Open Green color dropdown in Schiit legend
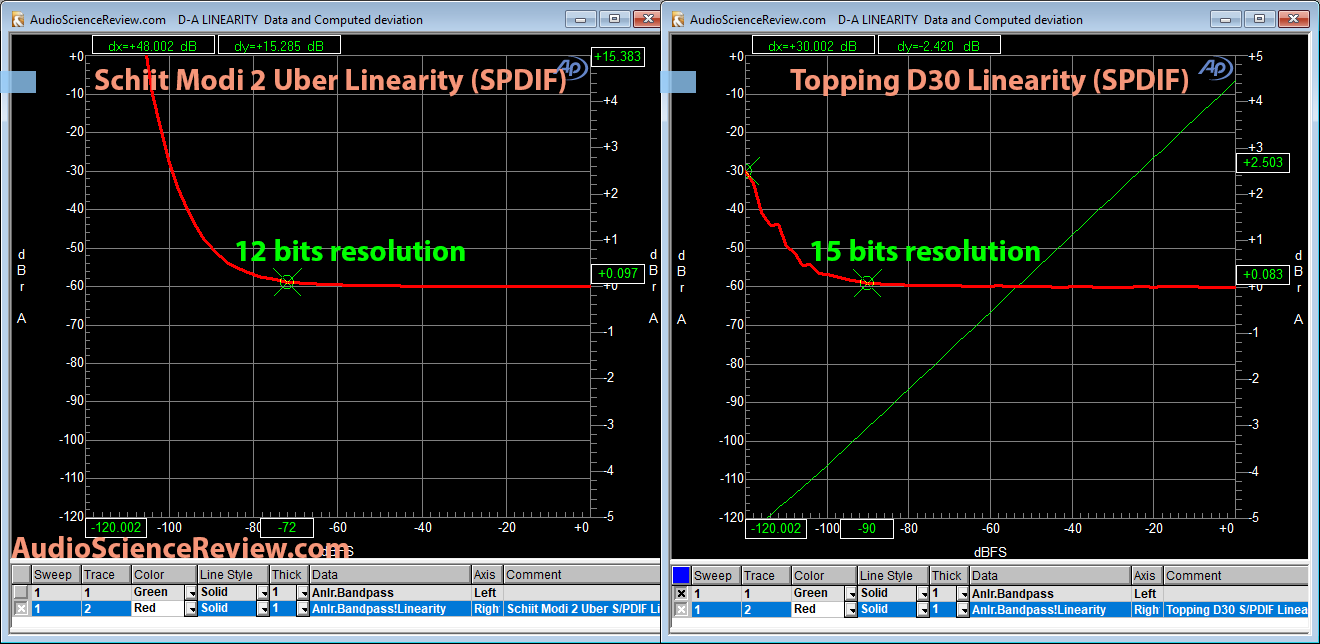This screenshot has height=644, width=1320. pyautogui.click(x=192, y=593)
